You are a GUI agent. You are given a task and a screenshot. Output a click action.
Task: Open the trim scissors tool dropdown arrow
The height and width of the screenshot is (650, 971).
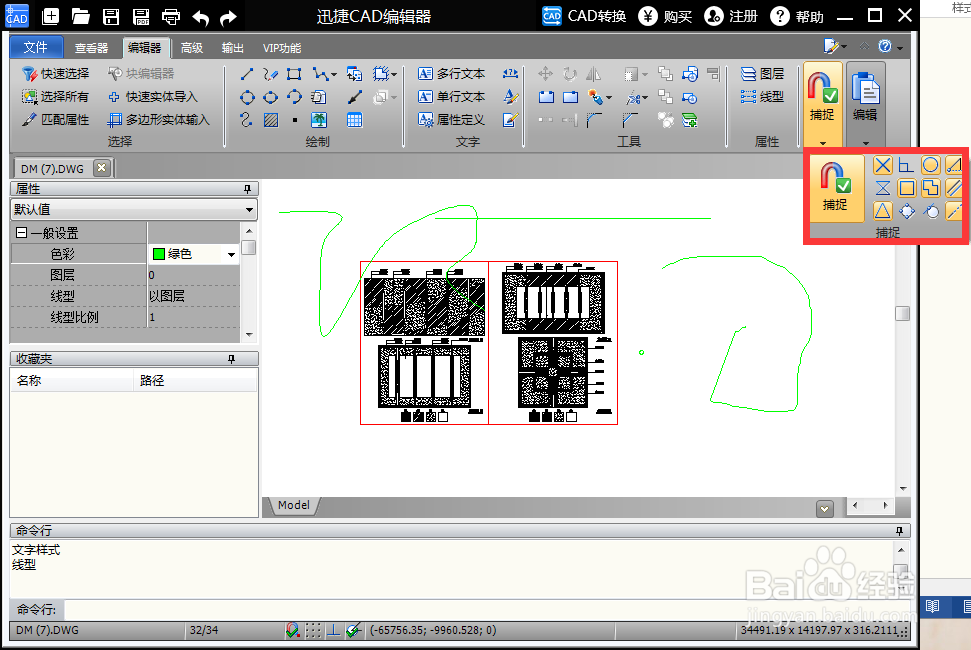pos(645,98)
